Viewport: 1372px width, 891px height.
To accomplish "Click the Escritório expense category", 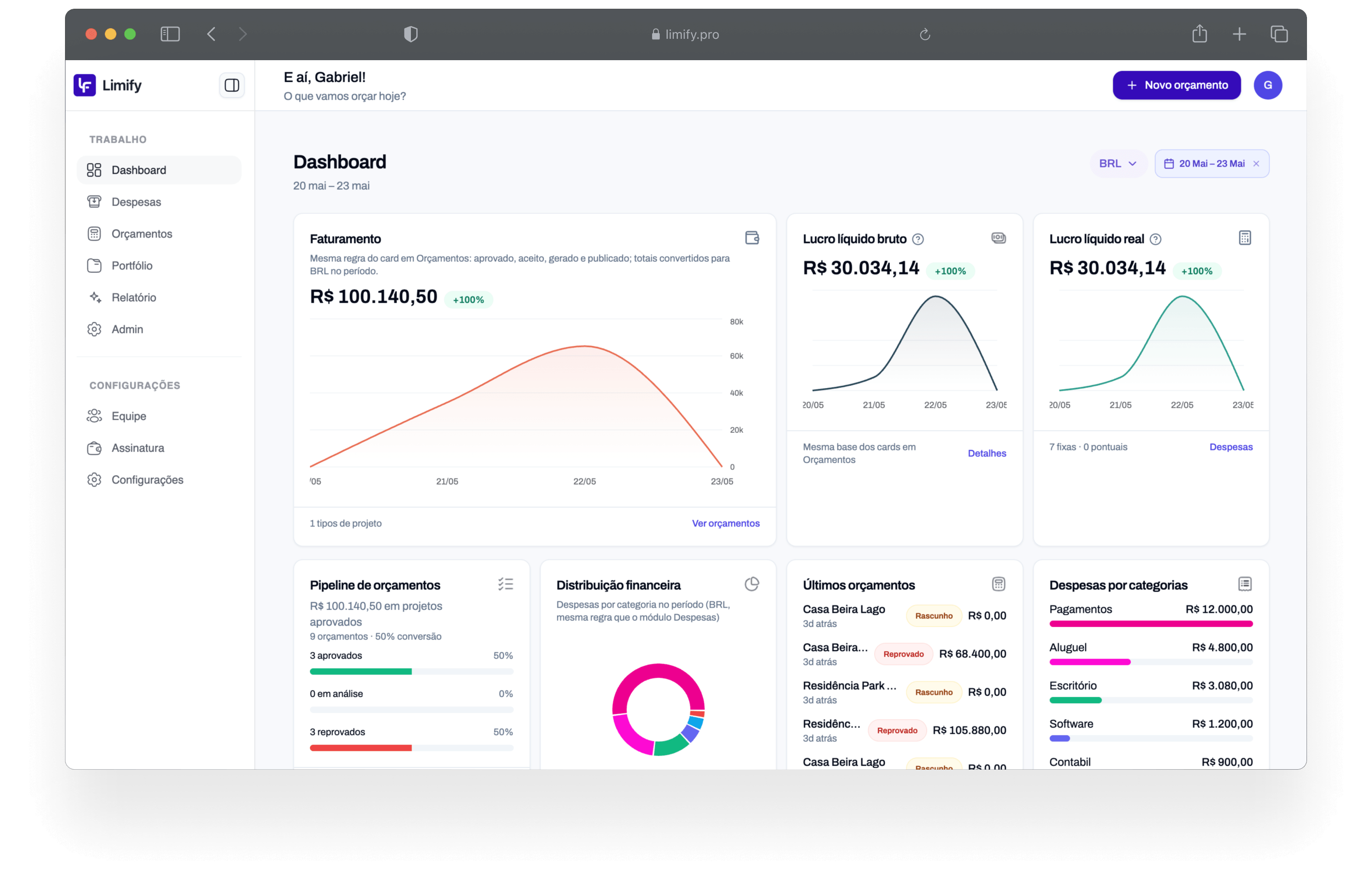I will 1151,692.
